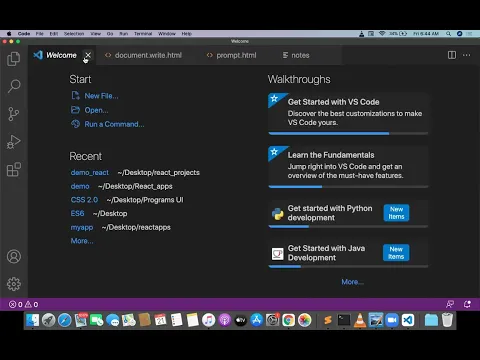
Task: Click the warnings indicator in the status bar
Action: tap(31, 304)
